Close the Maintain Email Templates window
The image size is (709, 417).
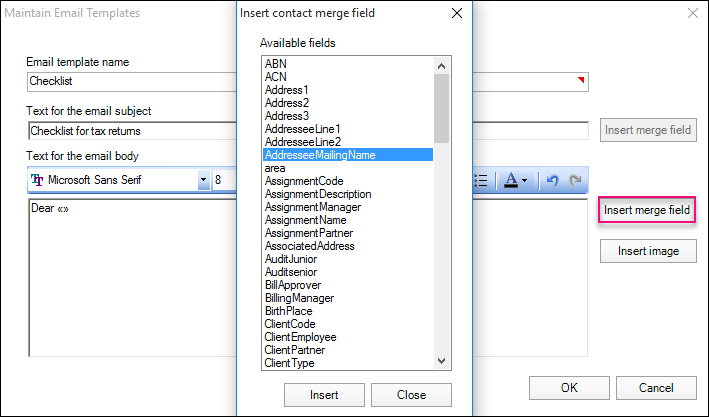tap(693, 14)
